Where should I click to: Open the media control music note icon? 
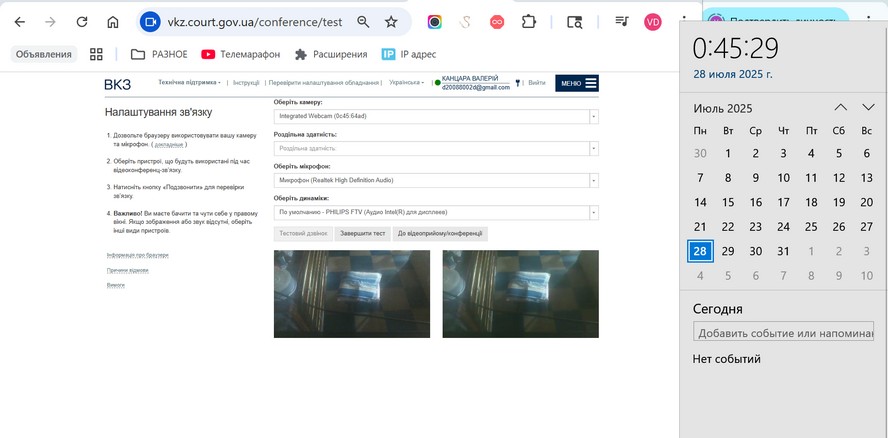click(622, 22)
